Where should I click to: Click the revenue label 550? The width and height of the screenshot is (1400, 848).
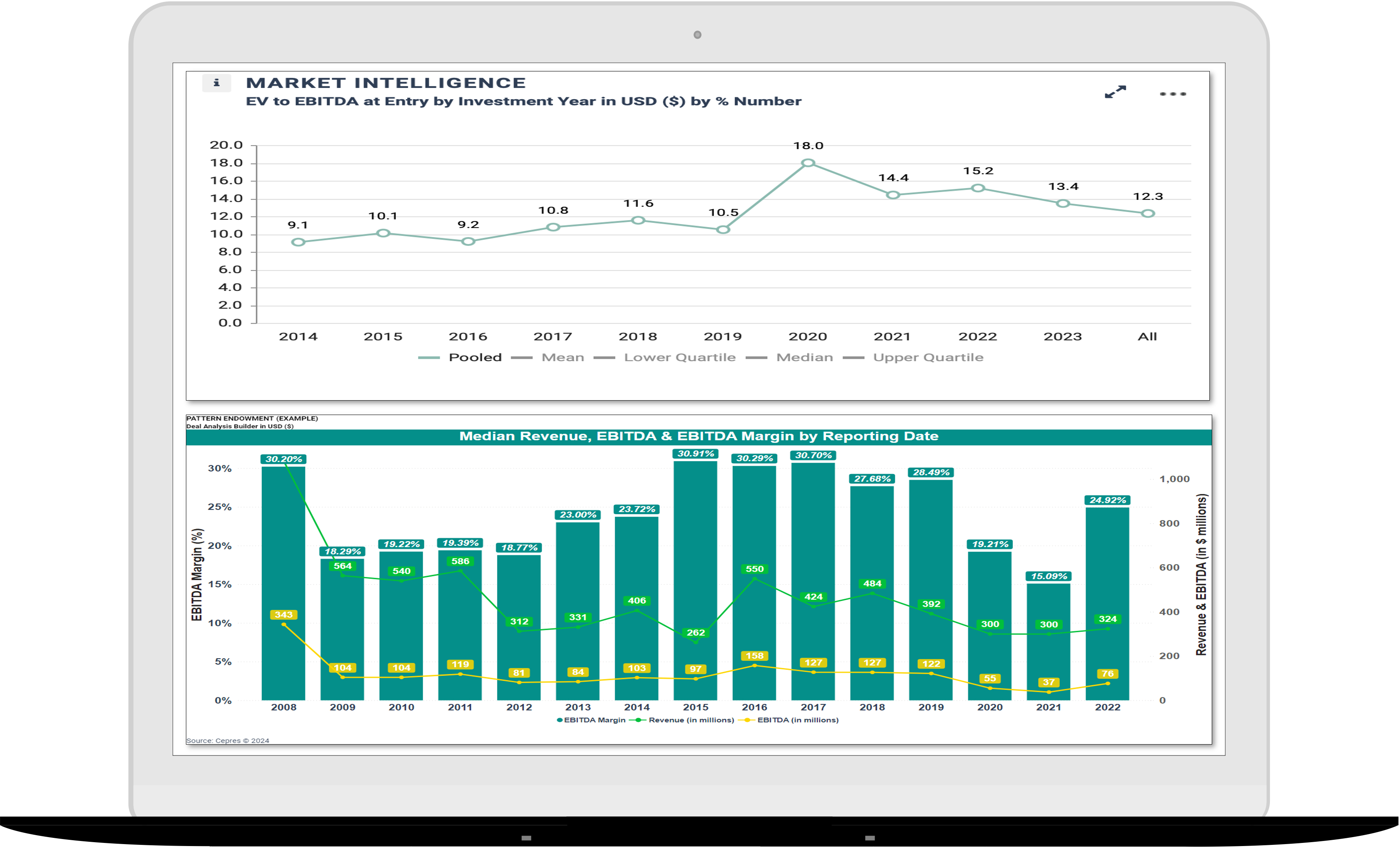(x=755, y=568)
